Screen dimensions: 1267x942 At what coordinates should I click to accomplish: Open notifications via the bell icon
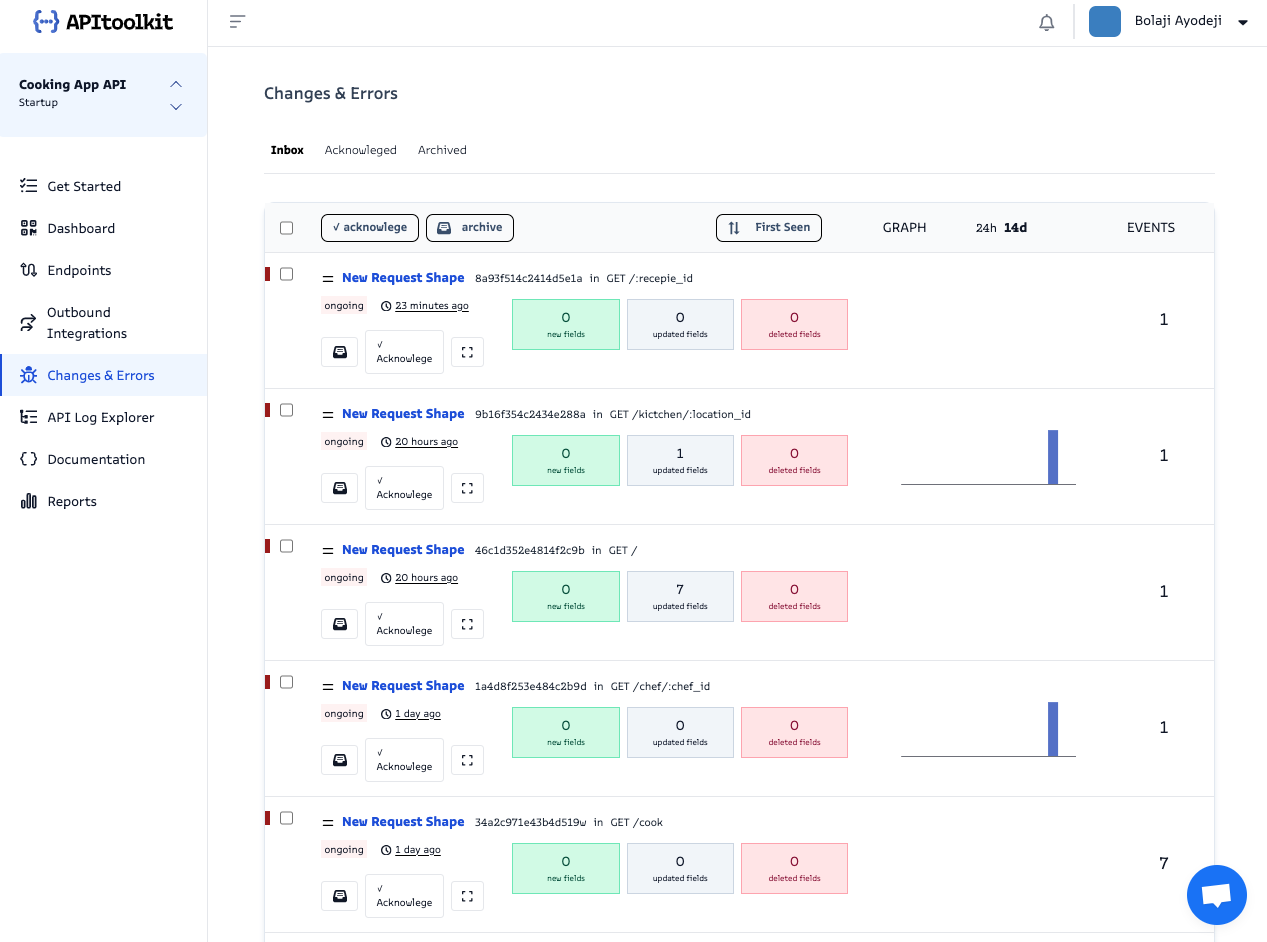(x=1046, y=21)
